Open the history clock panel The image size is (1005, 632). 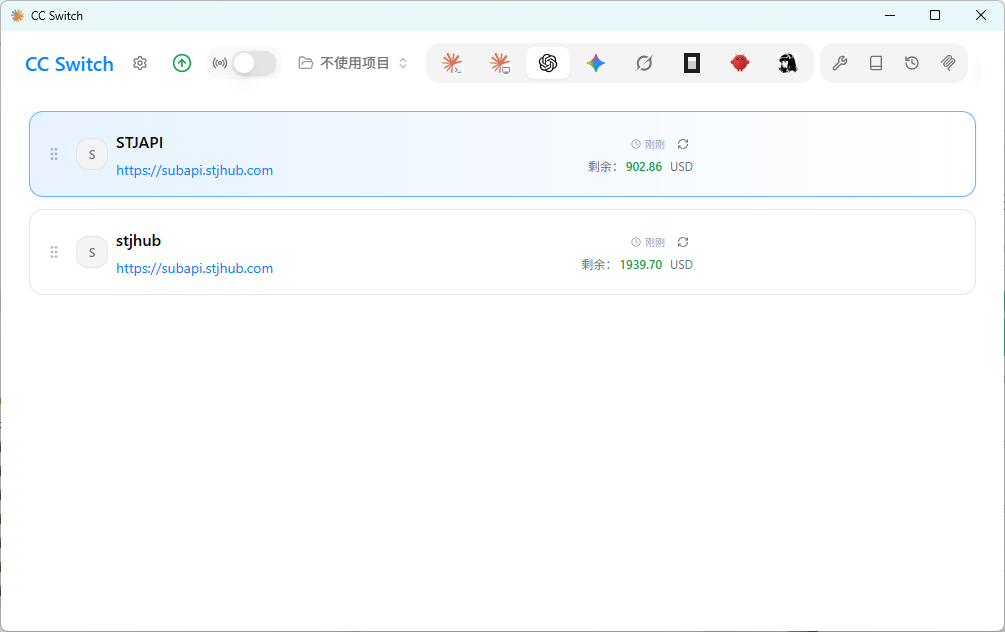pyautogui.click(x=911, y=63)
